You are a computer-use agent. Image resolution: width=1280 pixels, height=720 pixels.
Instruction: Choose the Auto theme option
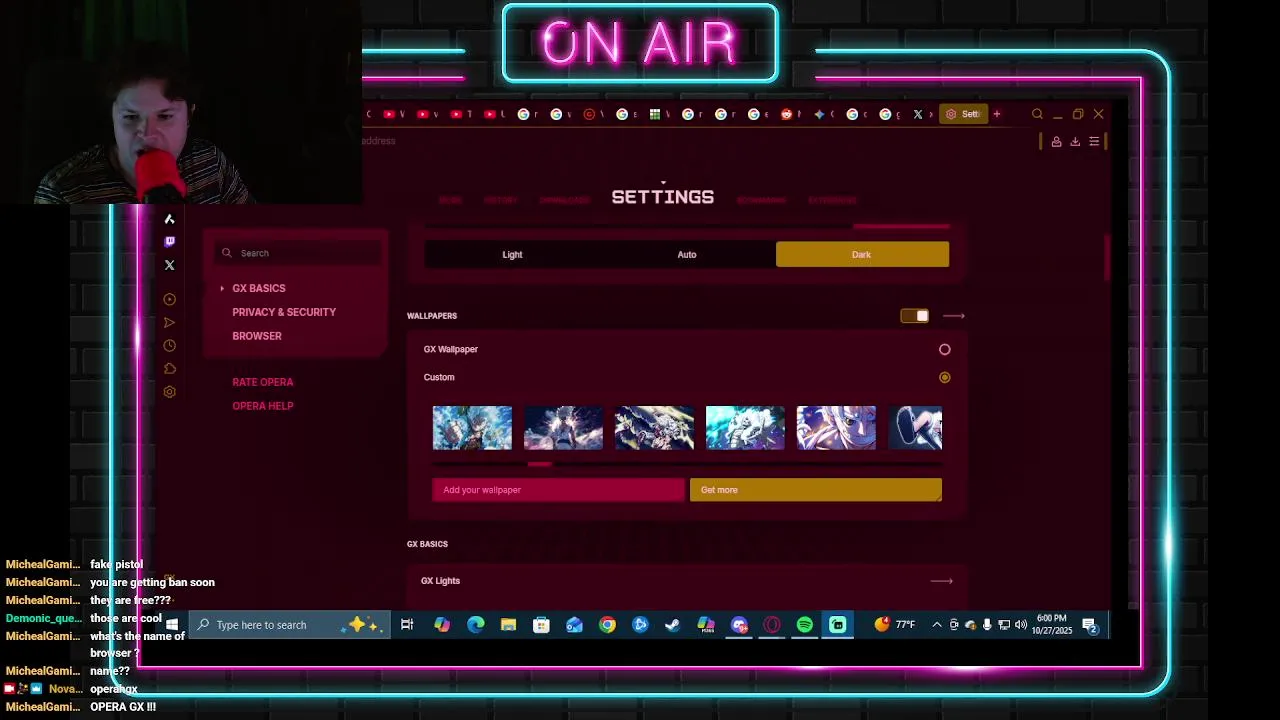pyautogui.click(x=687, y=254)
